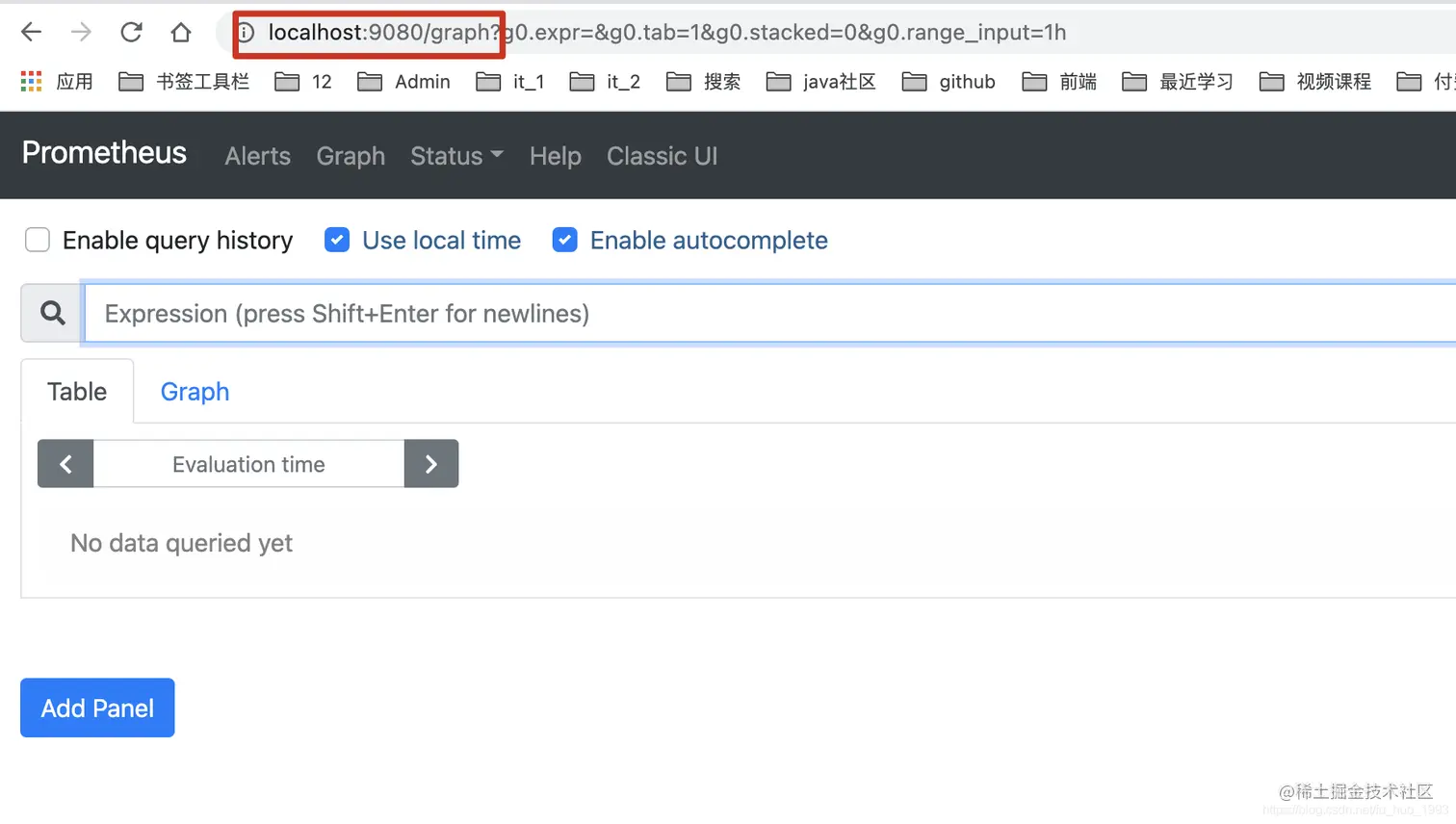Enable the query history checkbox

click(x=38, y=240)
